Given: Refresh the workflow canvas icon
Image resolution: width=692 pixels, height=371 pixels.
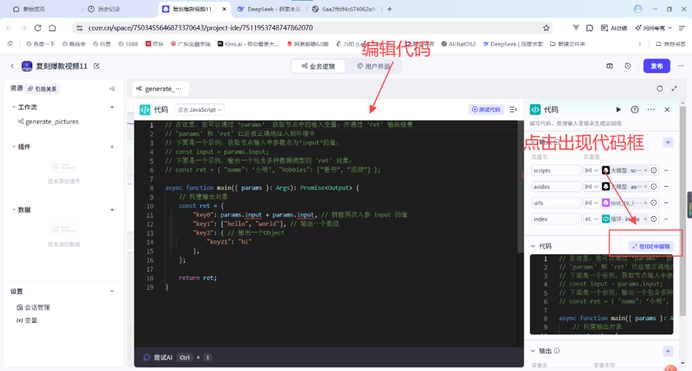Looking at the screenshot, I should [659, 89].
